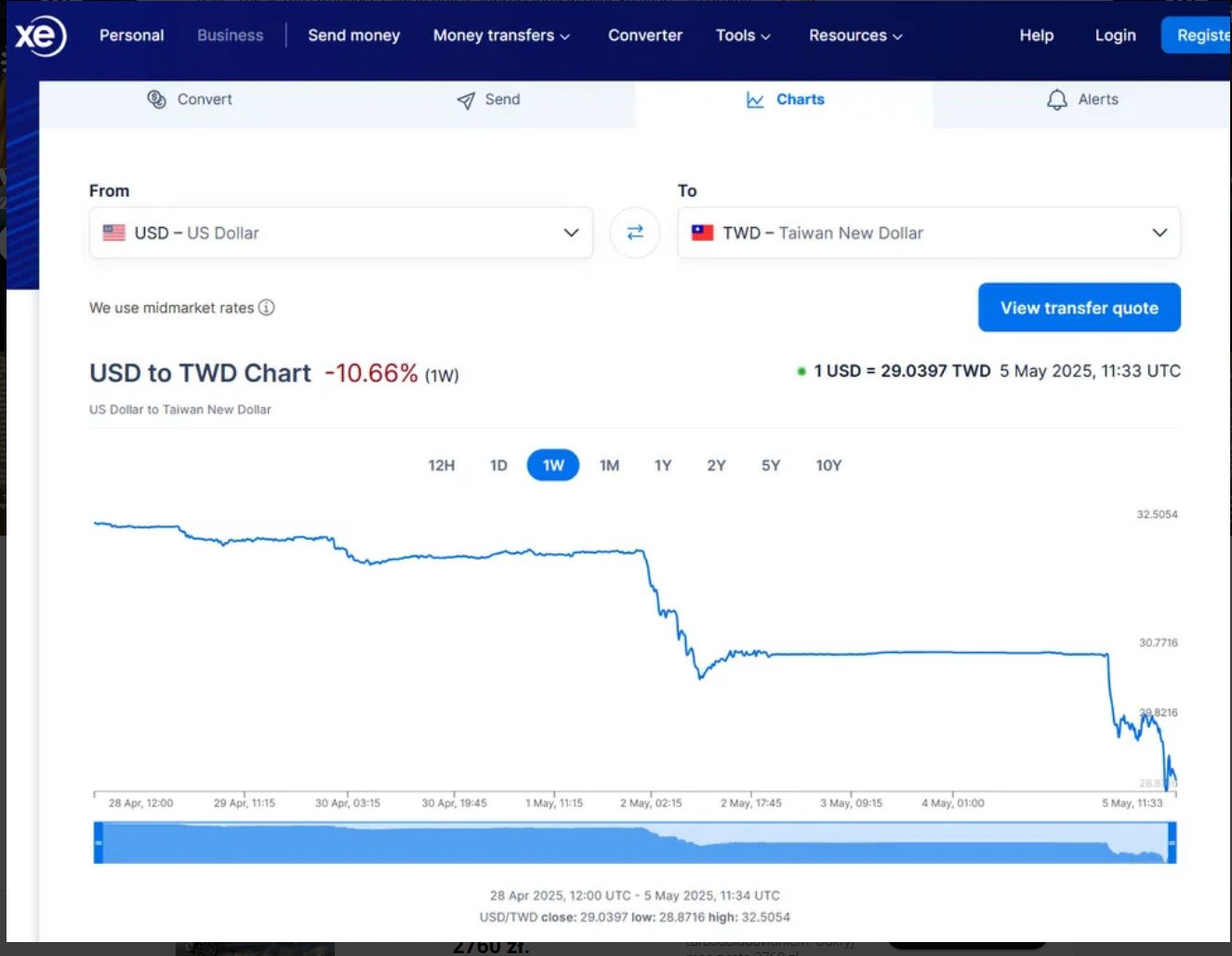This screenshot has height=956, width=1232.
Task: Select the 5Y chart range
Action: point(771,465)
